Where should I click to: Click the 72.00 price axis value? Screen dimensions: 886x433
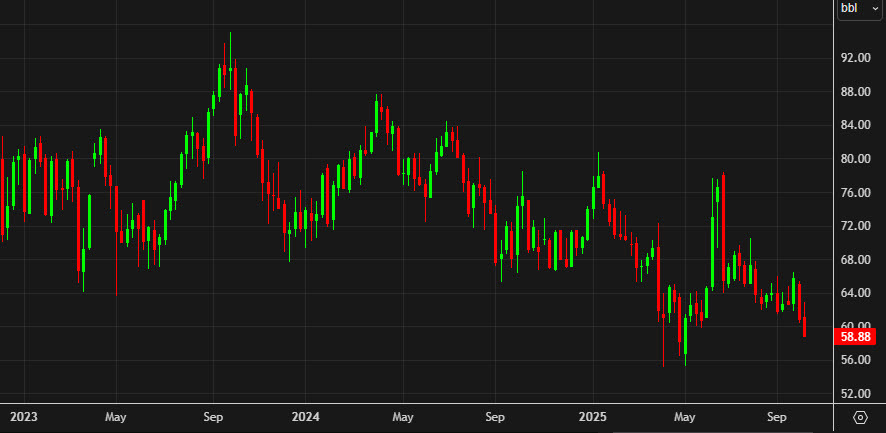point(855,226)
